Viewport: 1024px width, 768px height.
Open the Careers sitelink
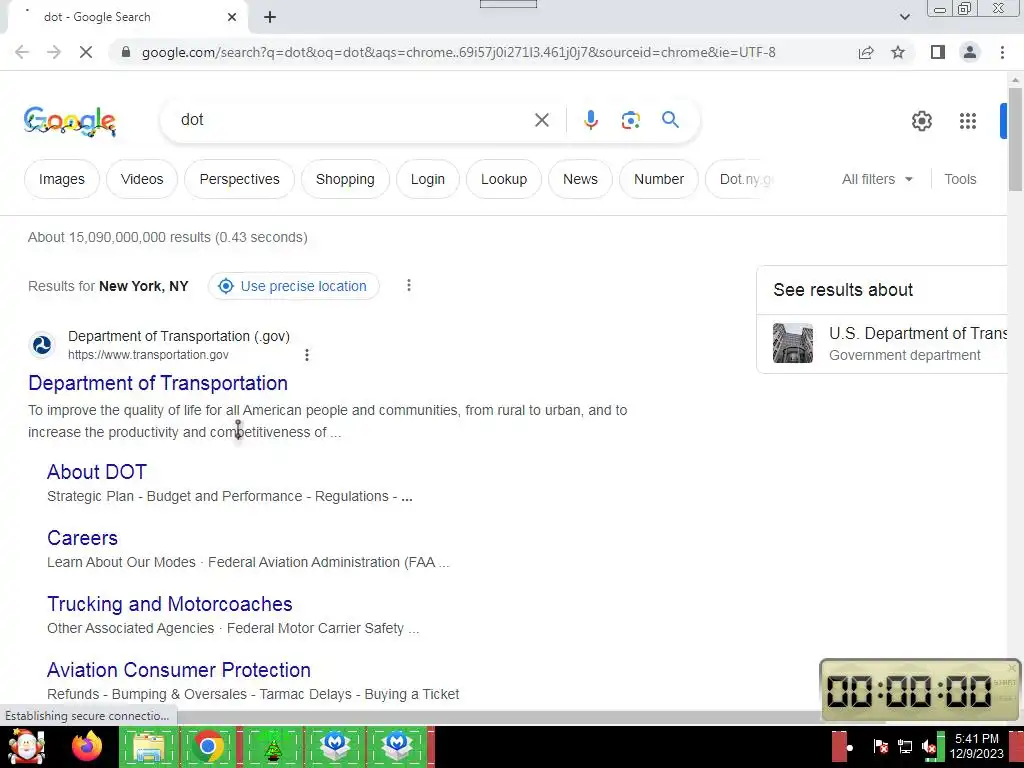[82, 537]
